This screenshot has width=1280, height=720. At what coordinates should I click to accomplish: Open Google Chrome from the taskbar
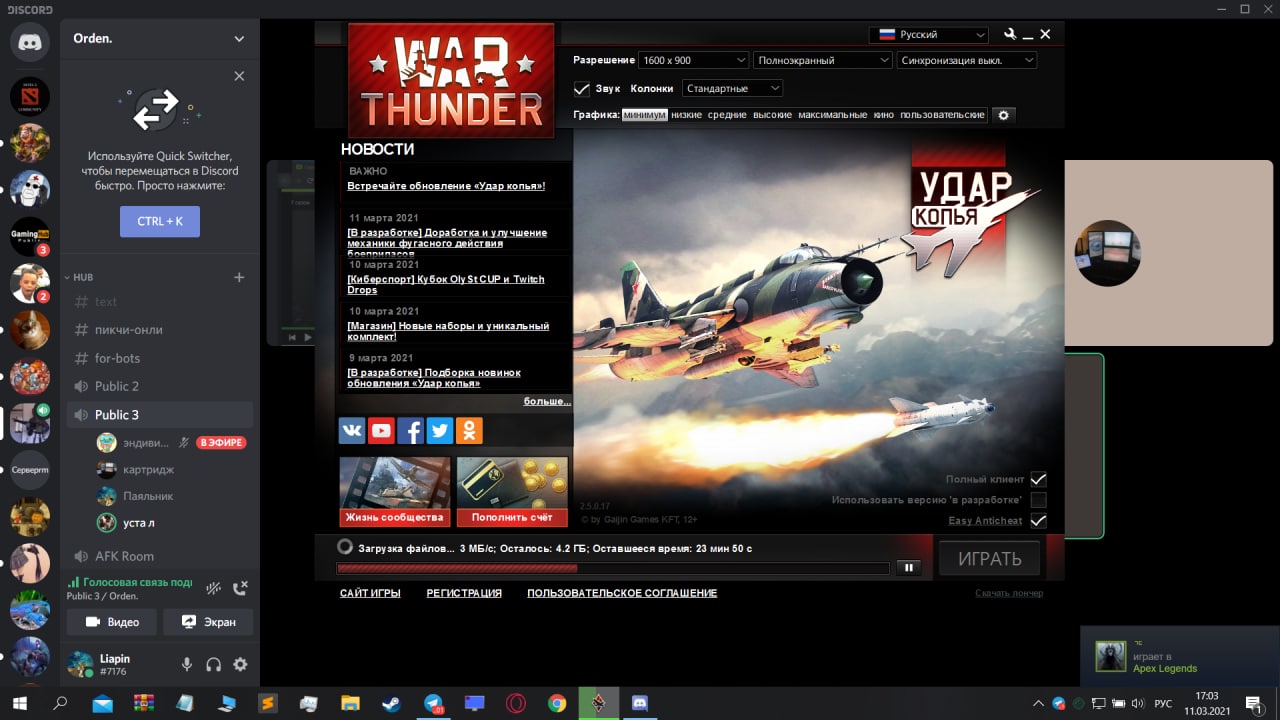(557, 703)
